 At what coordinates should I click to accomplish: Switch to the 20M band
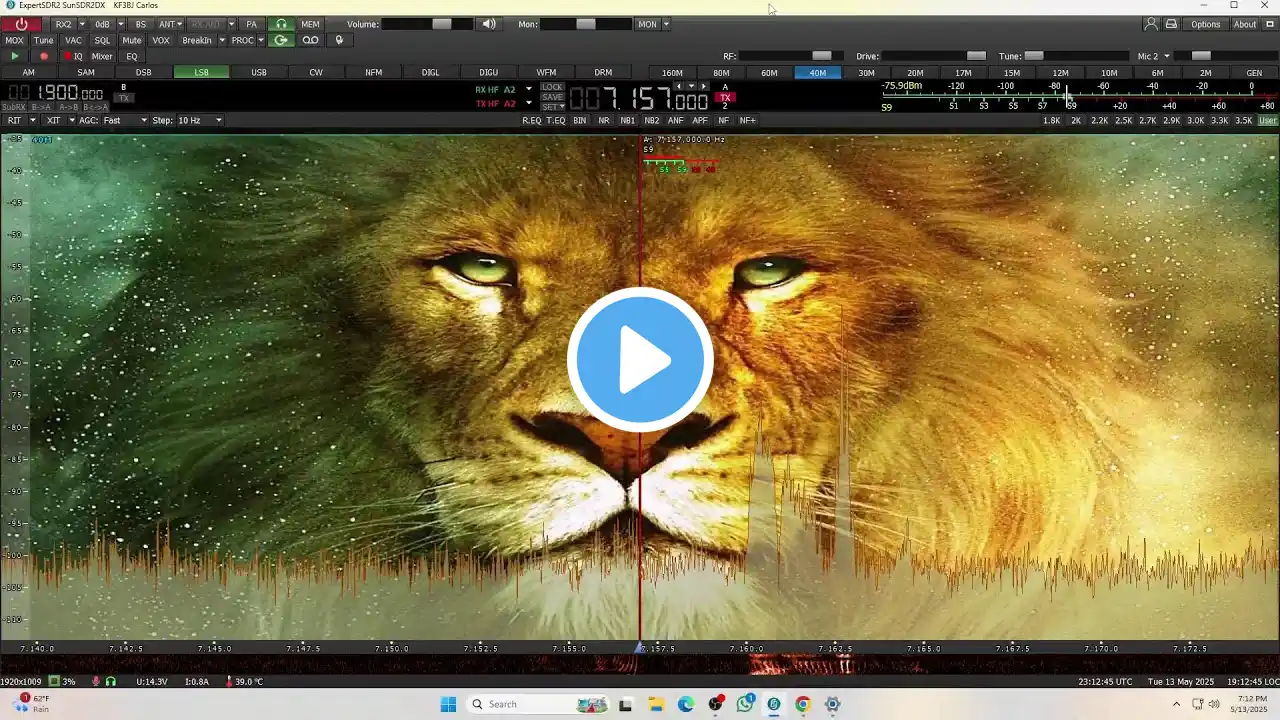point(915,72)
